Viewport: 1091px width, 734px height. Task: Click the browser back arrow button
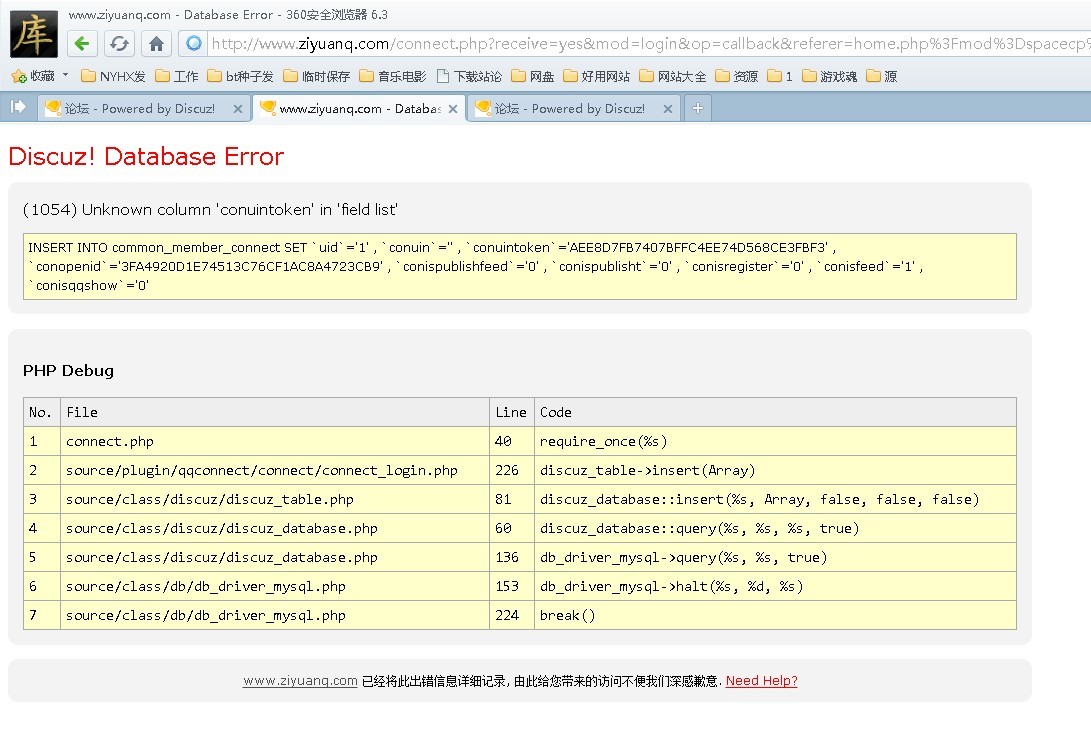click(x=83, y=43)
